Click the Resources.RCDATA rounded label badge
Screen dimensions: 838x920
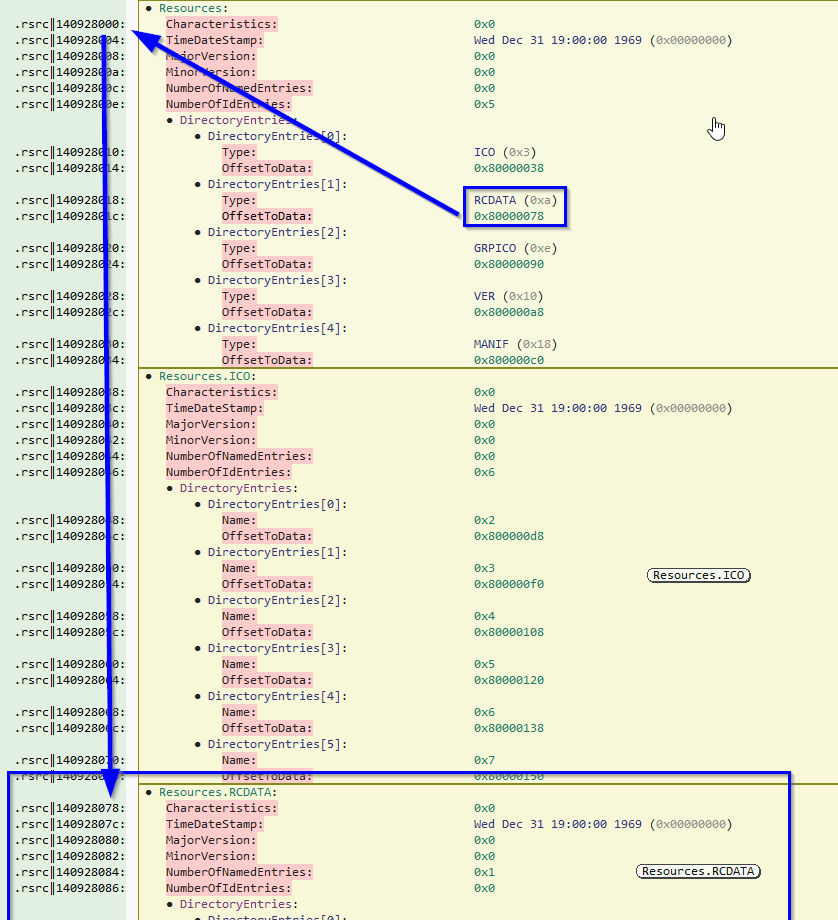click(x=698, y=872)
